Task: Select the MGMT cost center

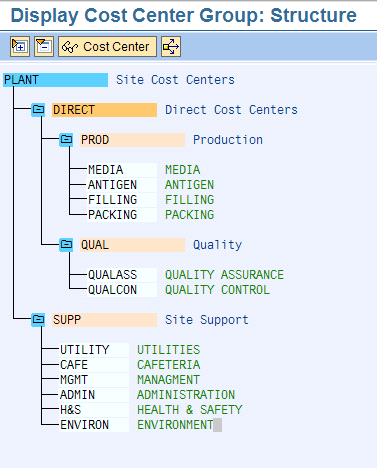Action: tap(94, 380)
